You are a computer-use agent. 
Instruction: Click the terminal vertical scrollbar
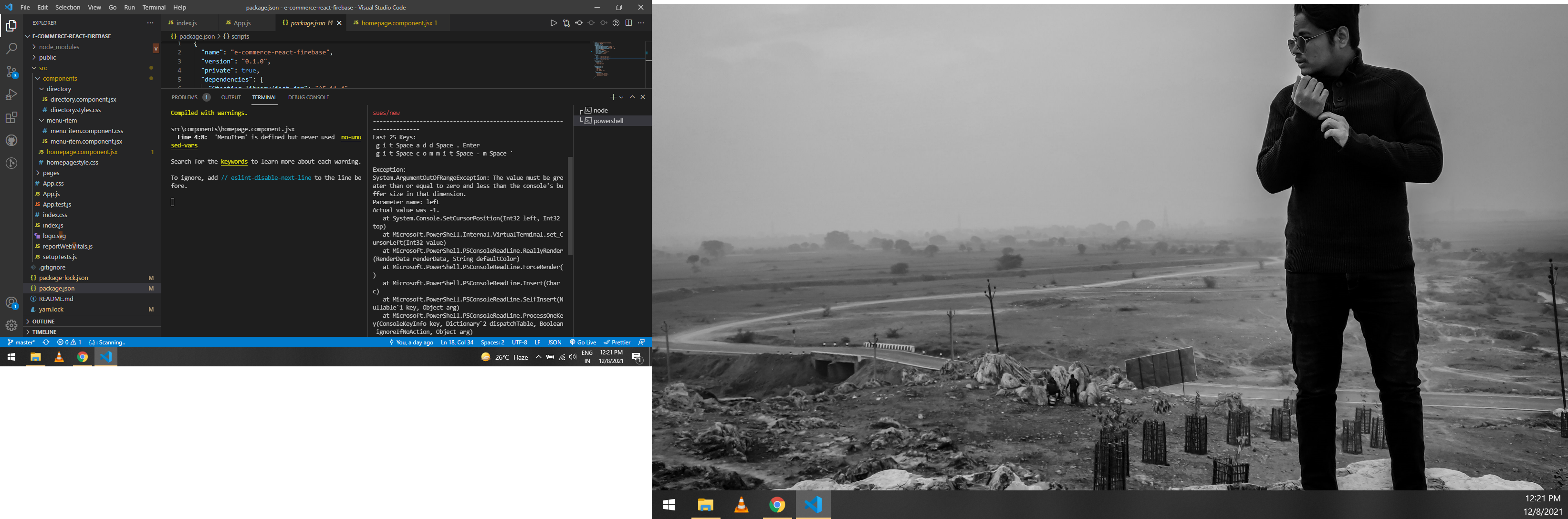pyautogui.click(x=570, y=206)
